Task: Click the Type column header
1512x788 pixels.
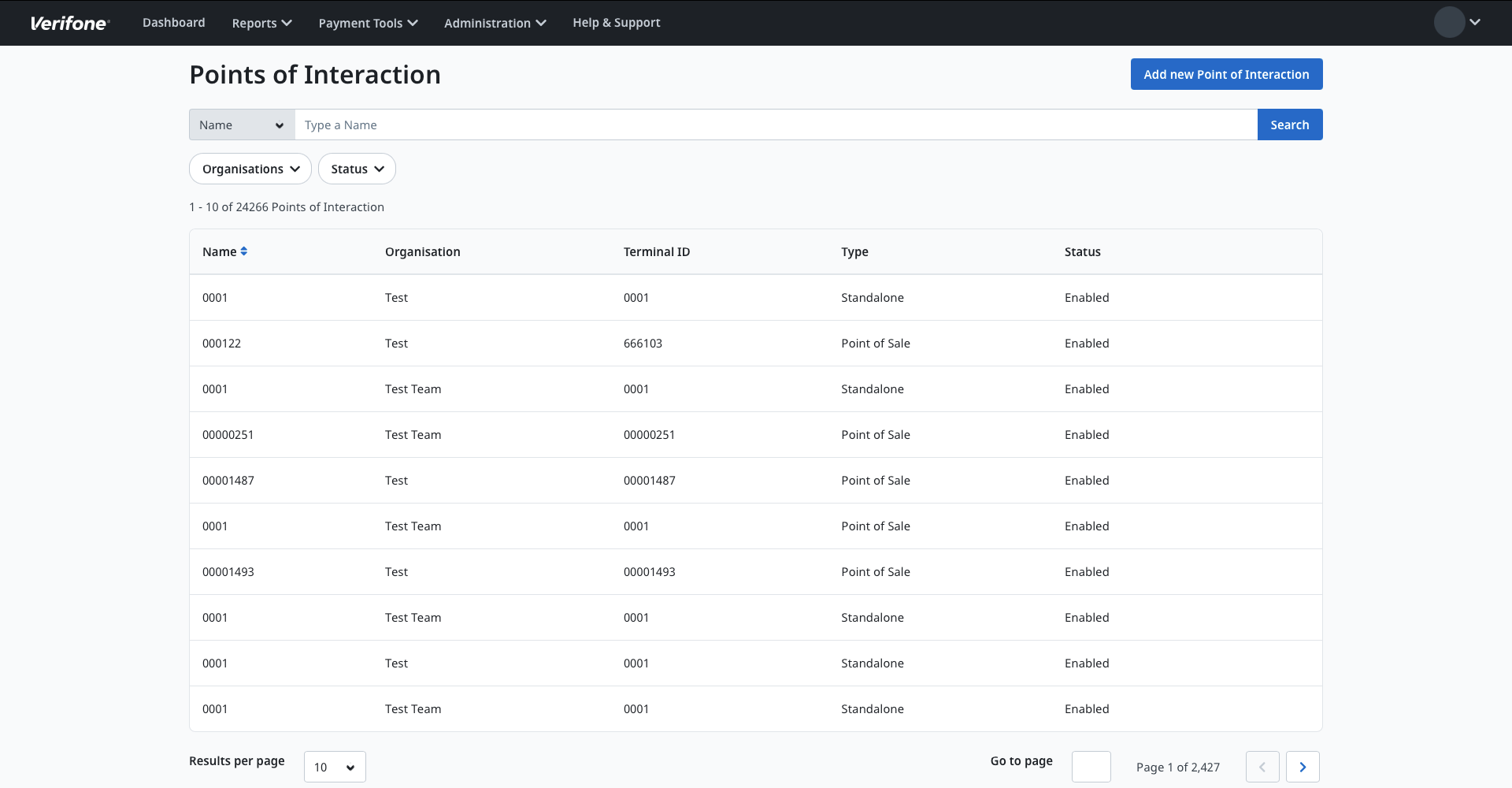Action: [x=854, y=251]
